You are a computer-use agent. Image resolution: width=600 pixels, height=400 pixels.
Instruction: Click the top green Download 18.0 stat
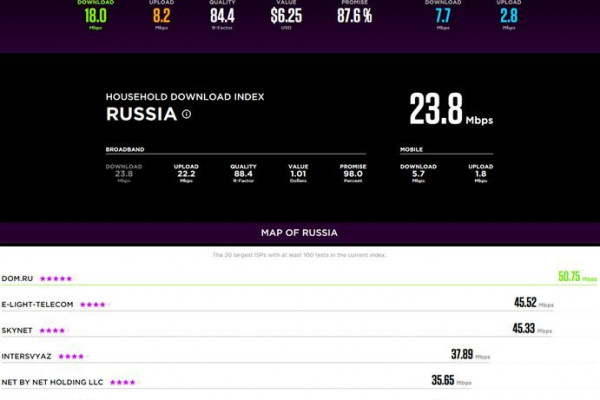click(95, 16)
